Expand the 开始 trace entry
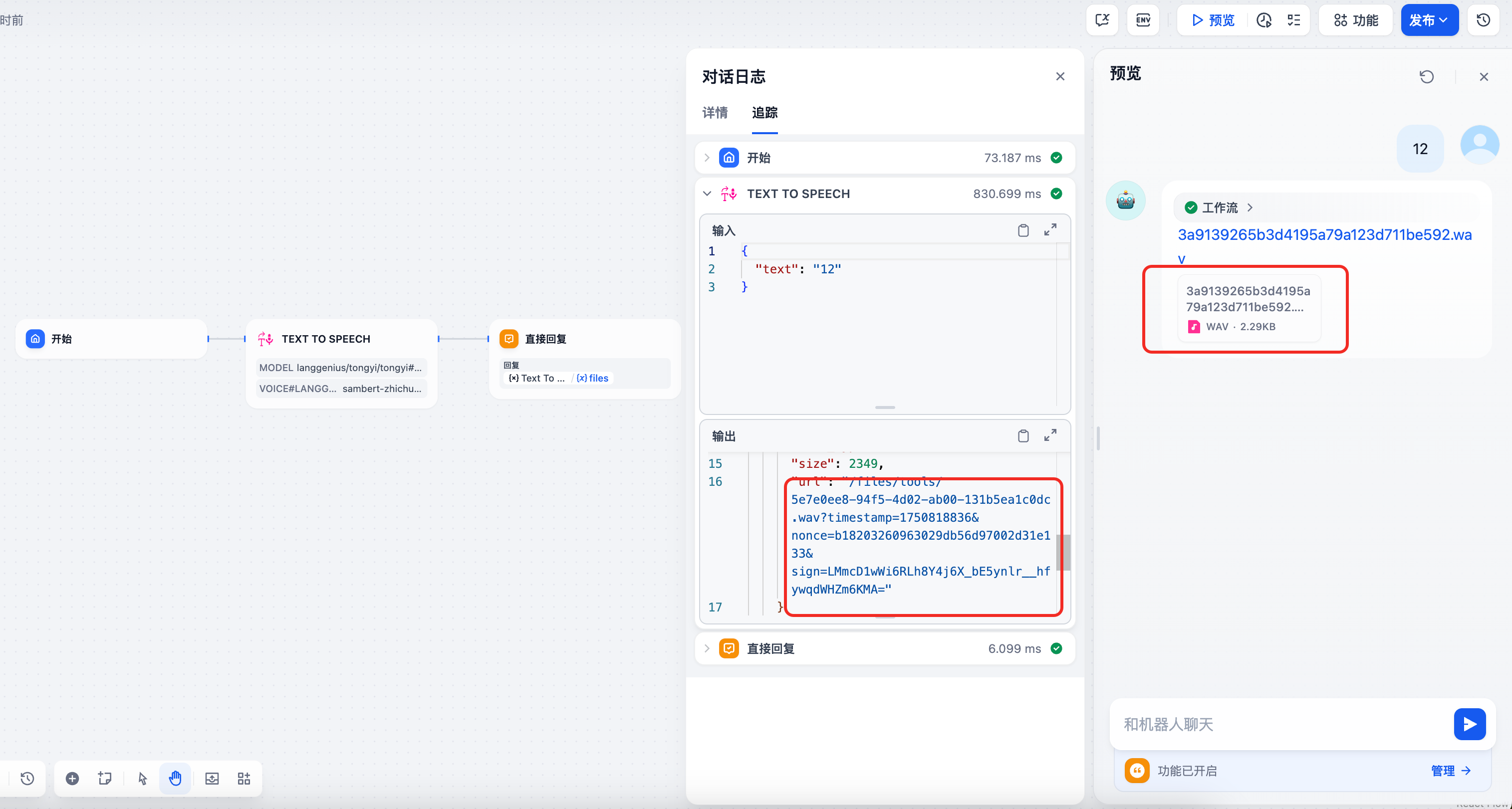 (707, 157)
